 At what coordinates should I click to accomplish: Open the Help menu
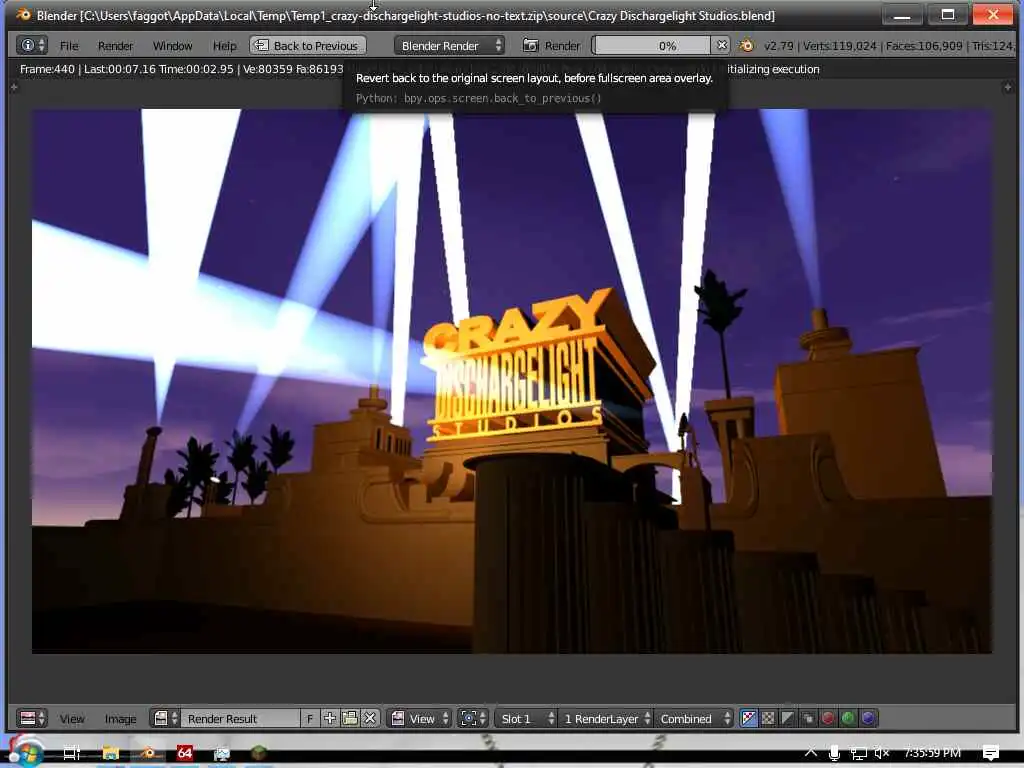[x=224, y=46]
